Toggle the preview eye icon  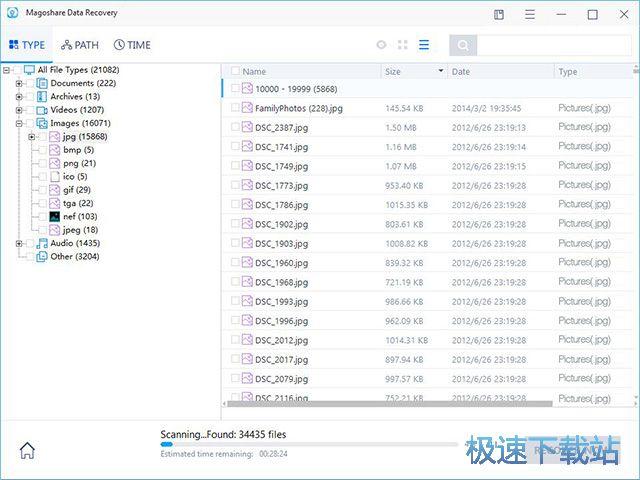click(x=381, y=45)
